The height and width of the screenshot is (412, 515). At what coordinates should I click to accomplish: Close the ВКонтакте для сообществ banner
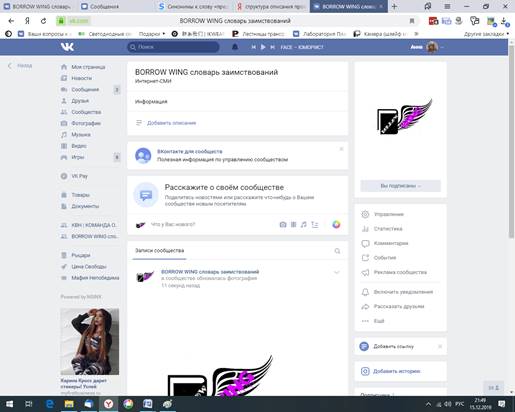click(x=341, y=149)
